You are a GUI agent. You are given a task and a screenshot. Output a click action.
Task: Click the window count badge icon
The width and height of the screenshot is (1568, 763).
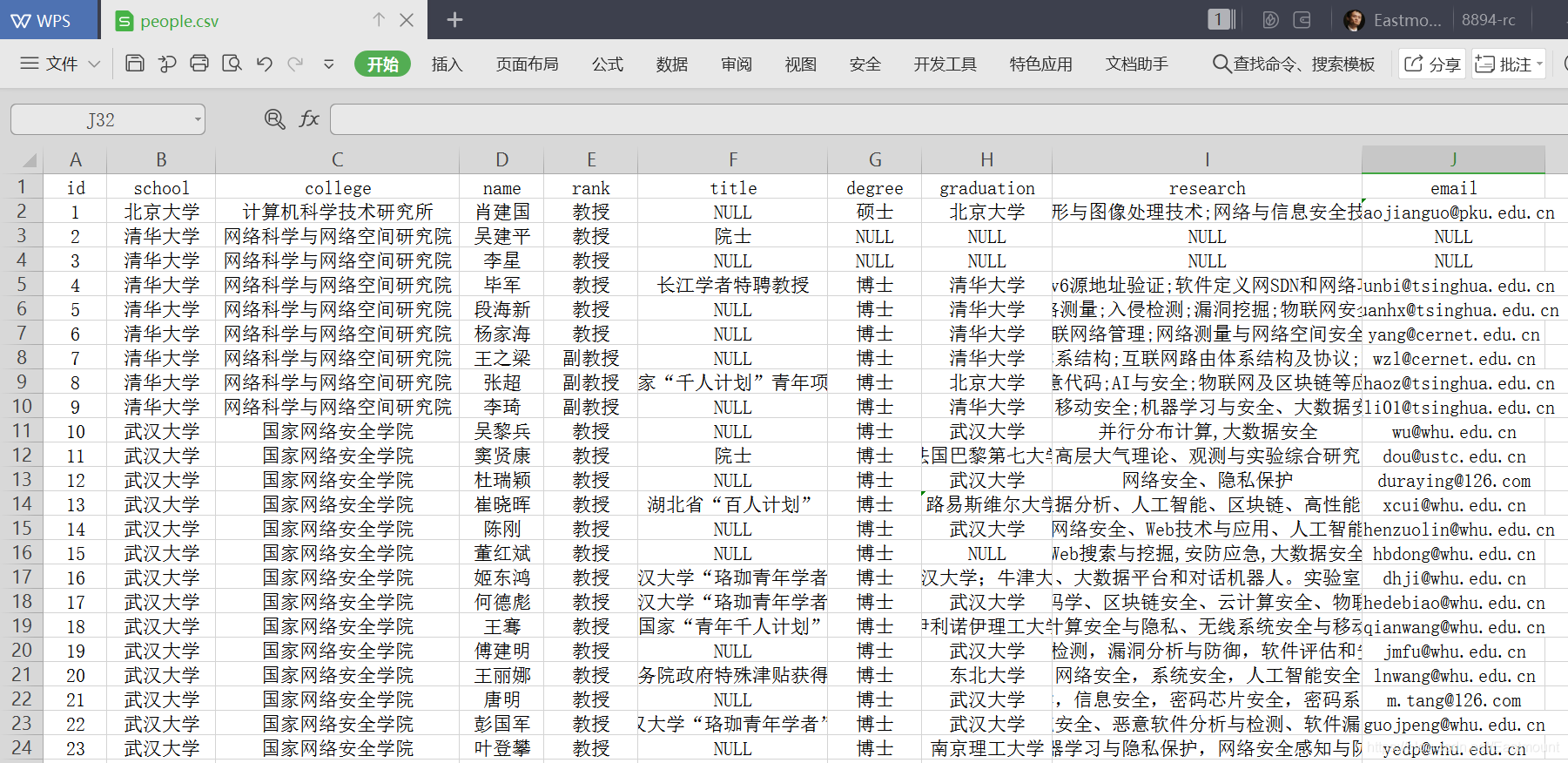coord(1221,19)
